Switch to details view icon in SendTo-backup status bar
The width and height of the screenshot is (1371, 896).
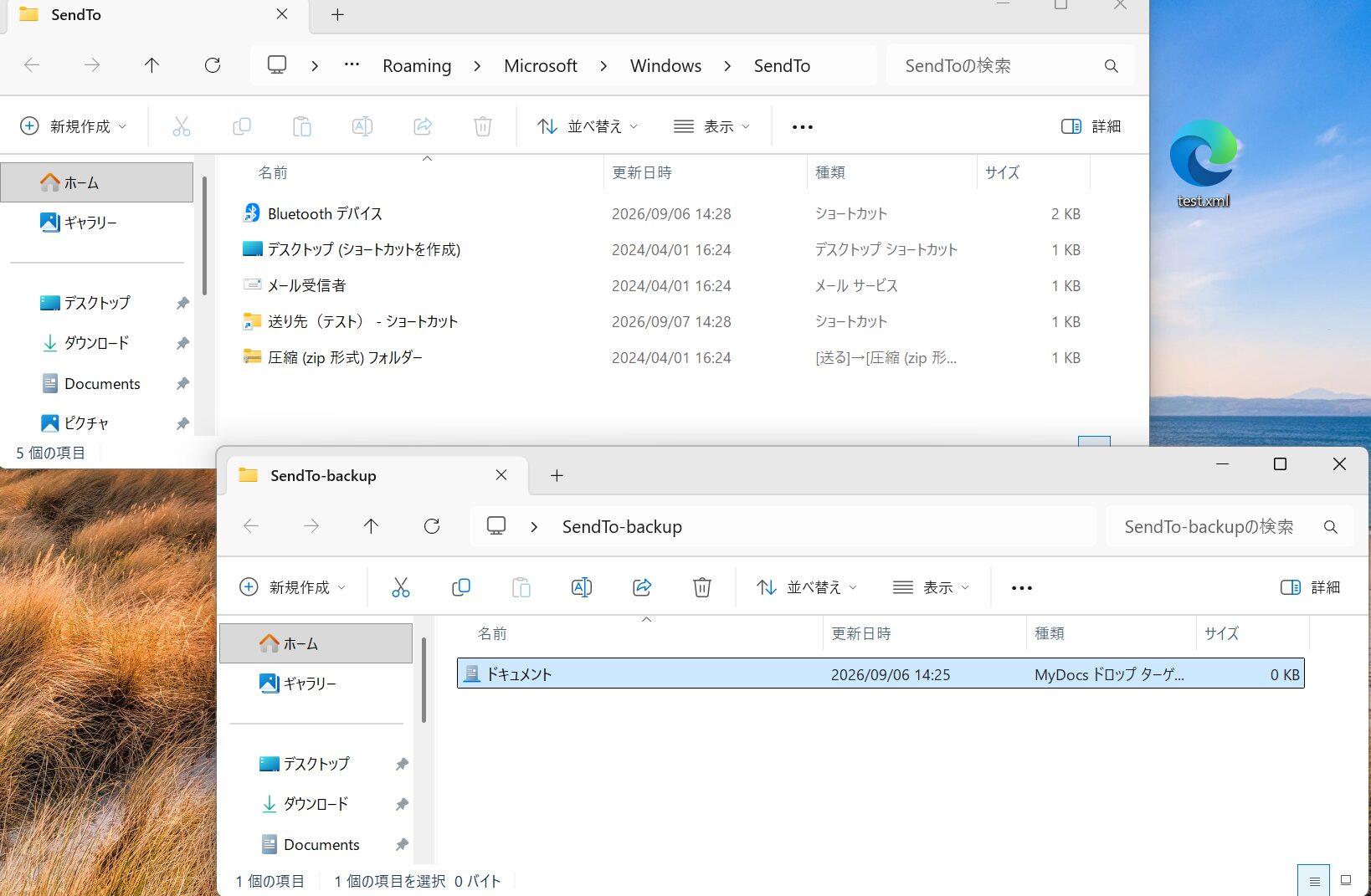(1314, 881)
